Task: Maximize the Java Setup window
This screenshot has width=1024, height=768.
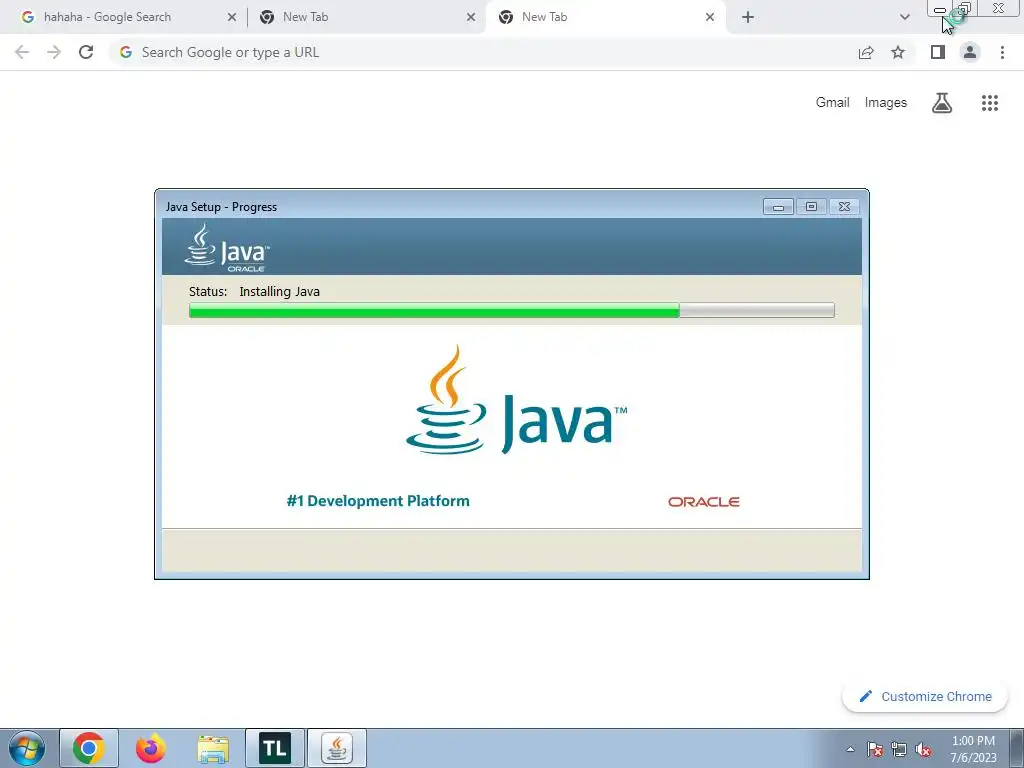Action: coord(811,207)
